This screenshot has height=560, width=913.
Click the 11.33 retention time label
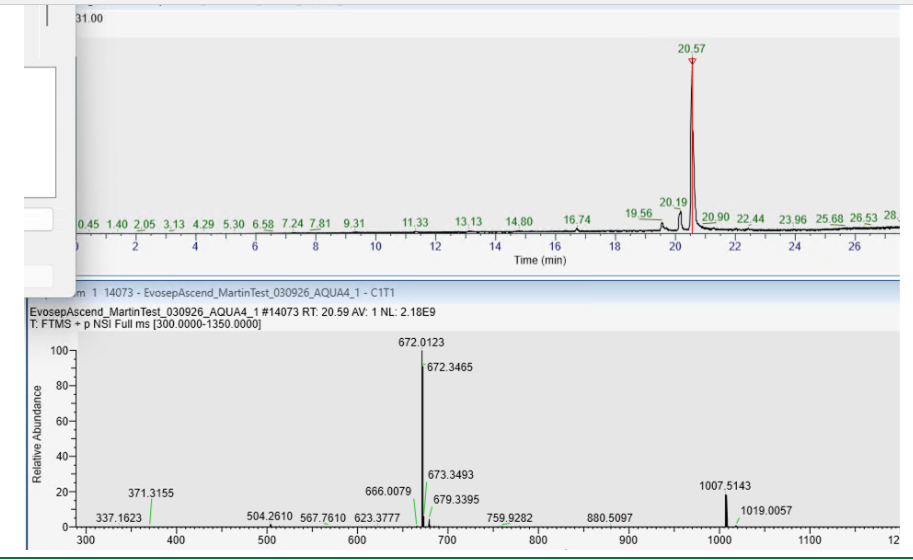coord(415,222)
